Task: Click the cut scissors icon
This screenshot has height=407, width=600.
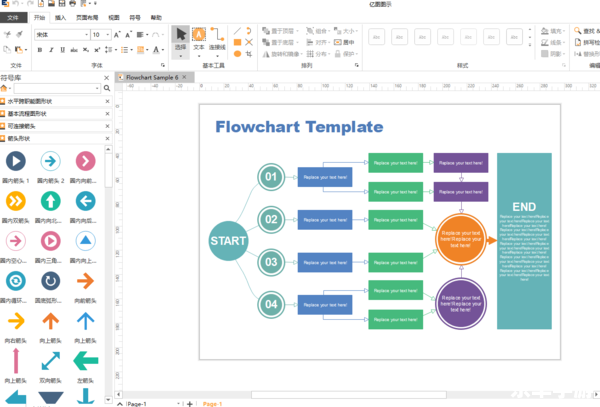Action: coord(7,34)
